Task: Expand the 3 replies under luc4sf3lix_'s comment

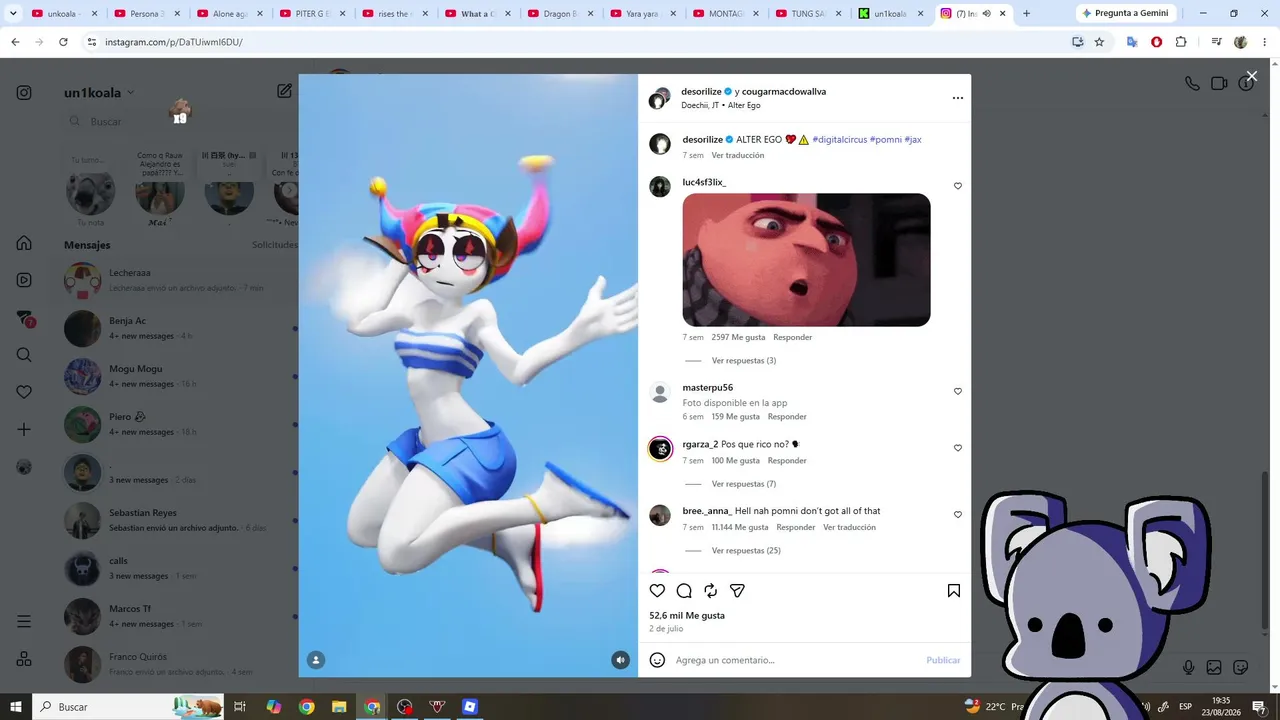Action: click(744, 361)
